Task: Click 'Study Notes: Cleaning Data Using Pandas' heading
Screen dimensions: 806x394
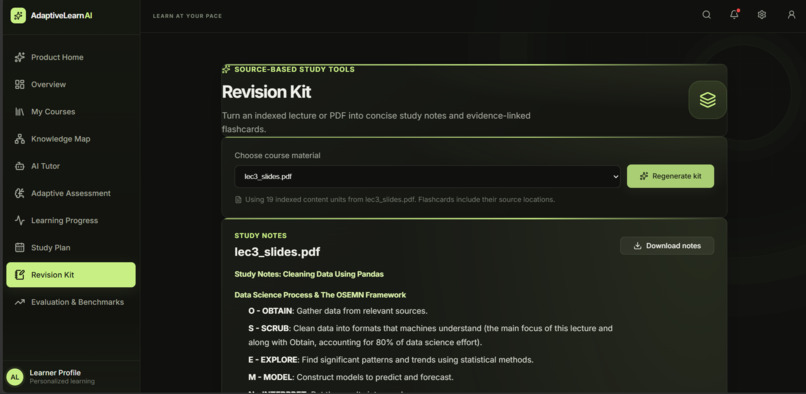Action: [309, 274]
